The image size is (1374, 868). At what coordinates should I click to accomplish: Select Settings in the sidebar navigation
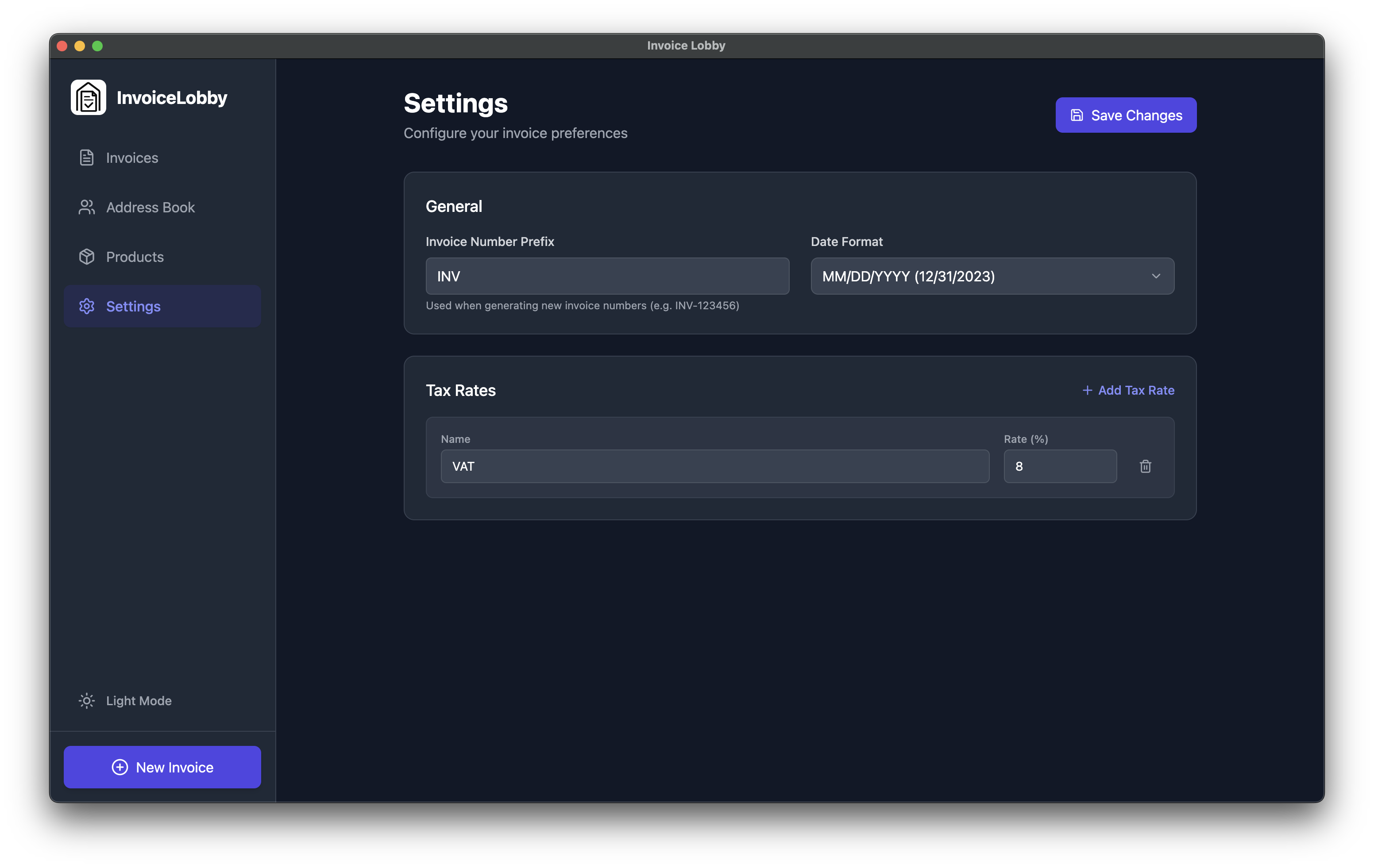pos(133,306)
